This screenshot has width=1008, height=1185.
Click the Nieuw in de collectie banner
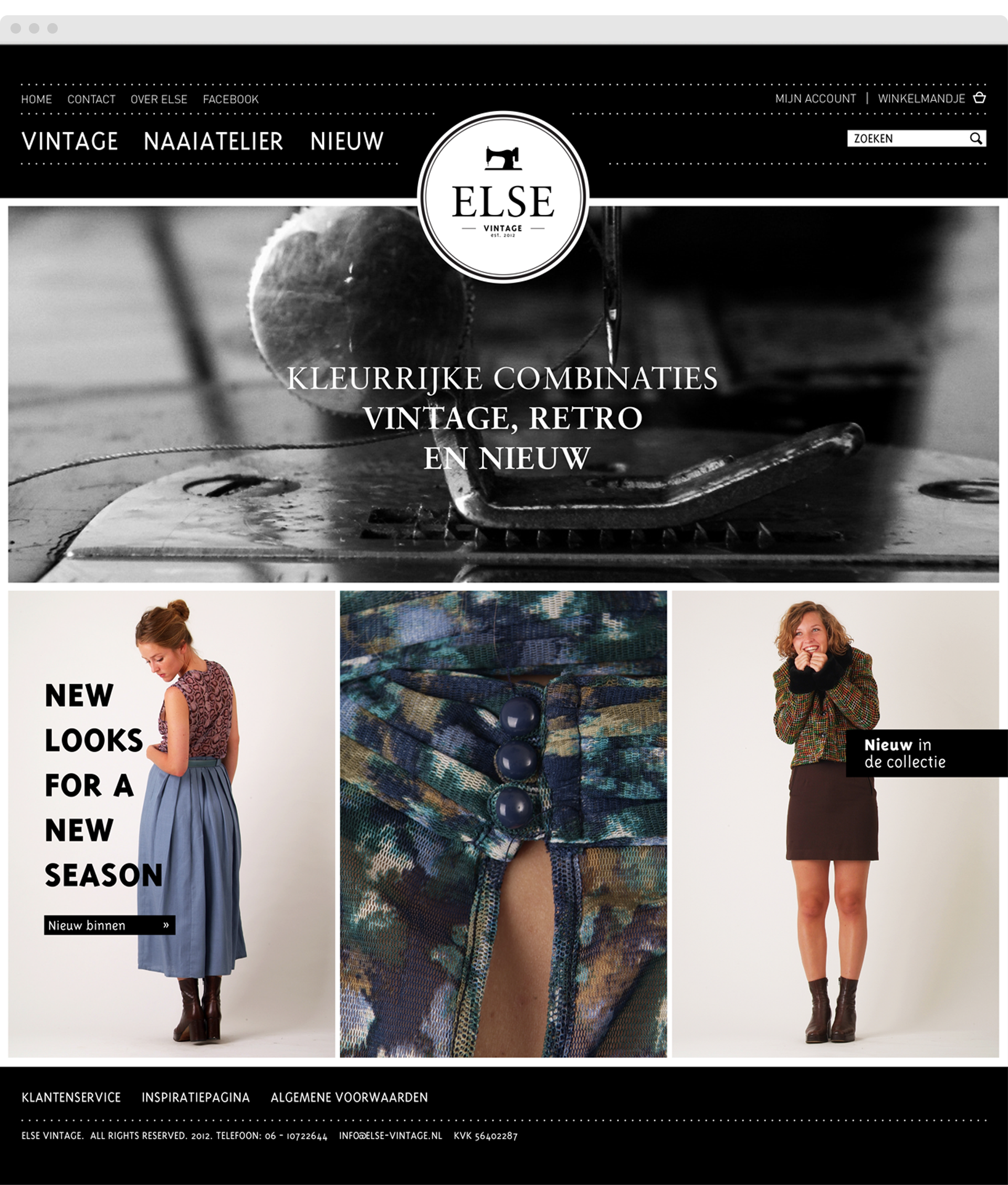pos(926,753)
